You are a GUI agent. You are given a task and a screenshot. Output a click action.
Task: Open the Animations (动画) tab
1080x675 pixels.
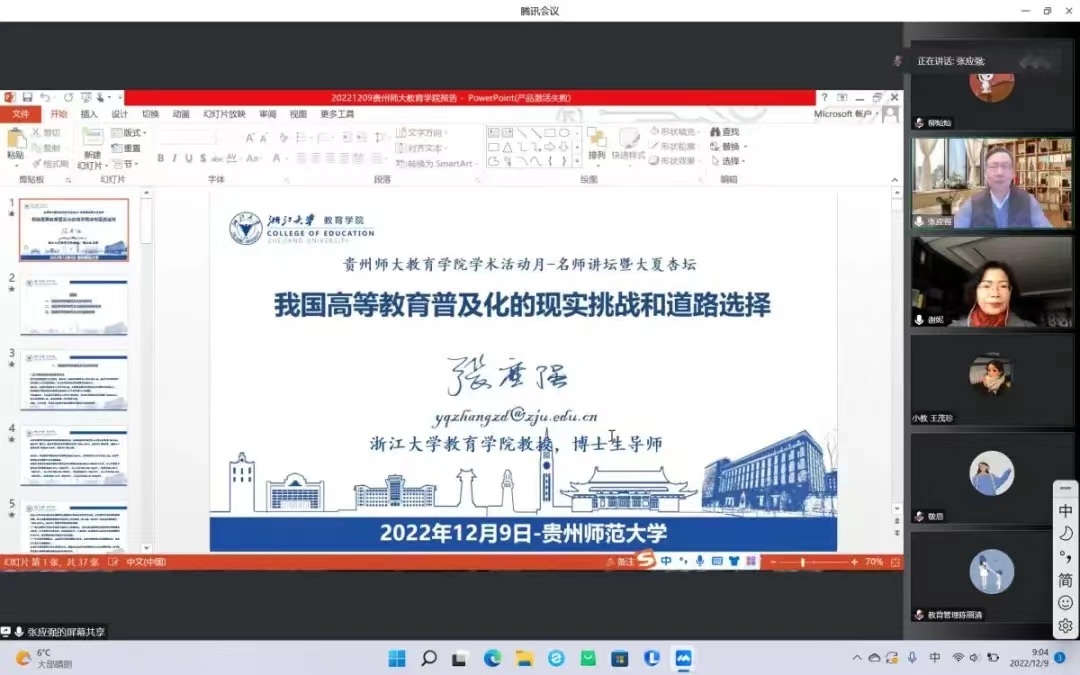pyautogui.click(x=181, y=114)
